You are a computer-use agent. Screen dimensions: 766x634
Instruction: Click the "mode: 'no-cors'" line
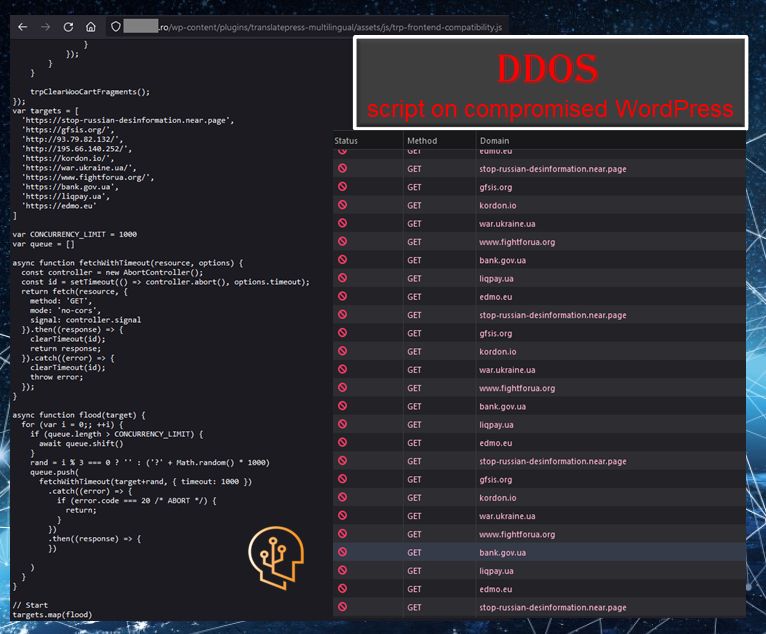(x=65, y=311)
